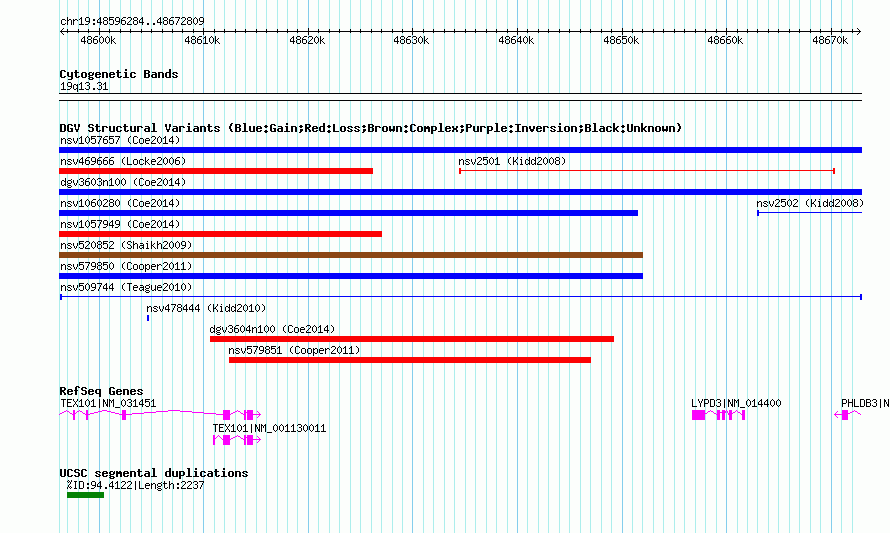This screenshot has height=533, width=890.
Task: Click the PHLDB3 gene exon glyph
Action: pos(847,415)
